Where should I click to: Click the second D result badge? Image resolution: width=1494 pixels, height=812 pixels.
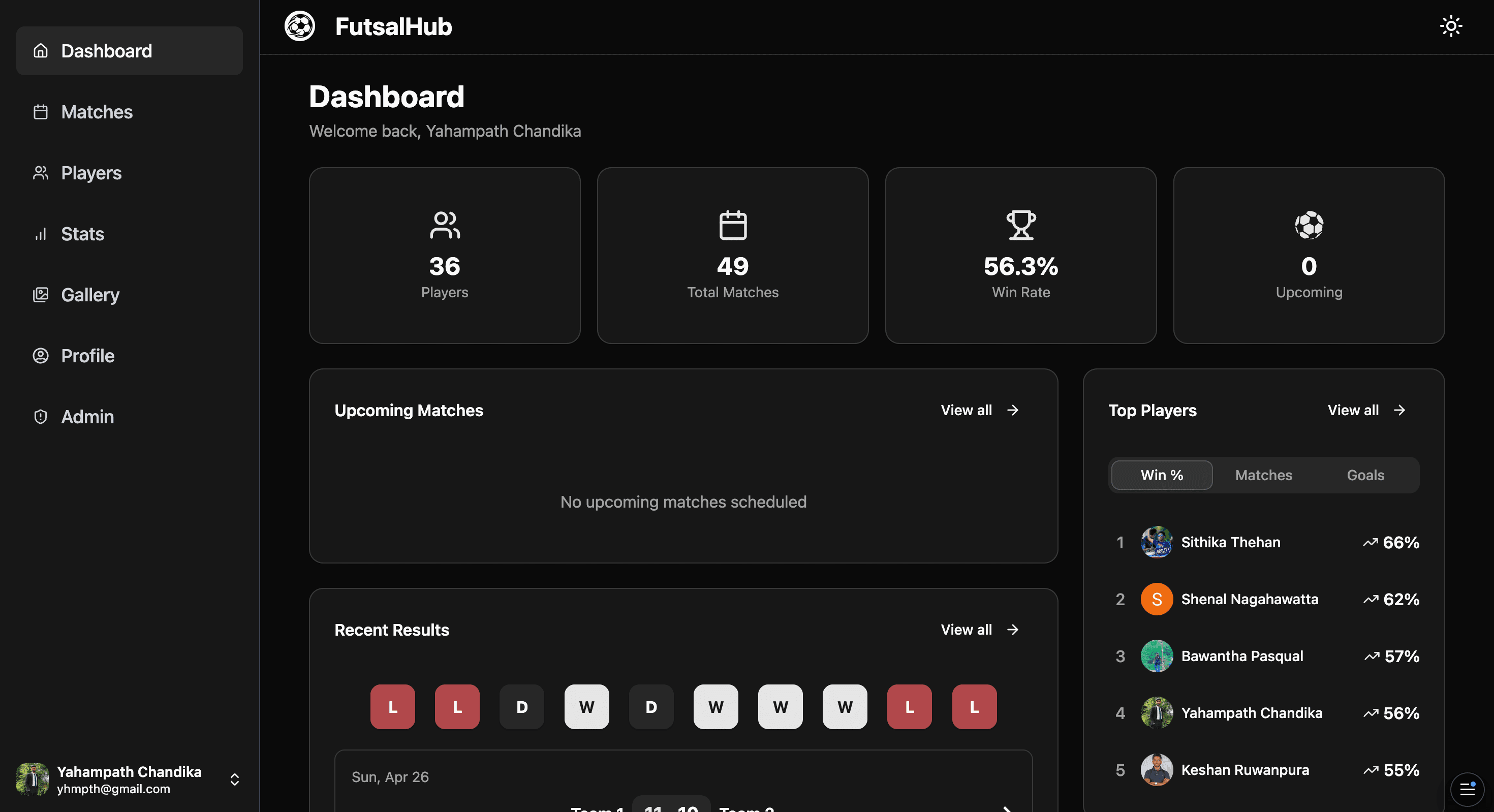tap(651, 706)
